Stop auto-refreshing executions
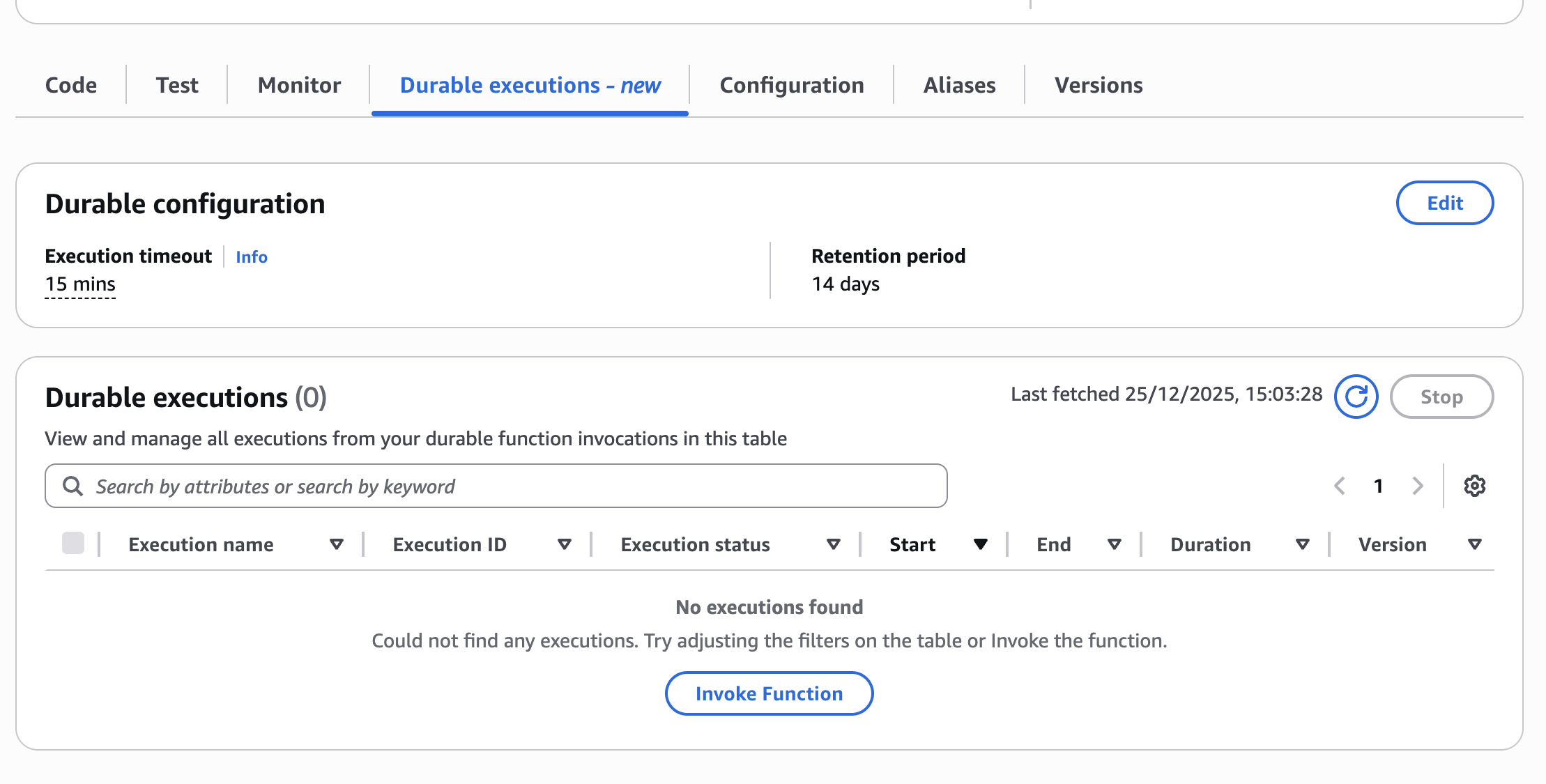Image resolution: width=1546 pixels, height=784 pixels. click(1441, 396)
